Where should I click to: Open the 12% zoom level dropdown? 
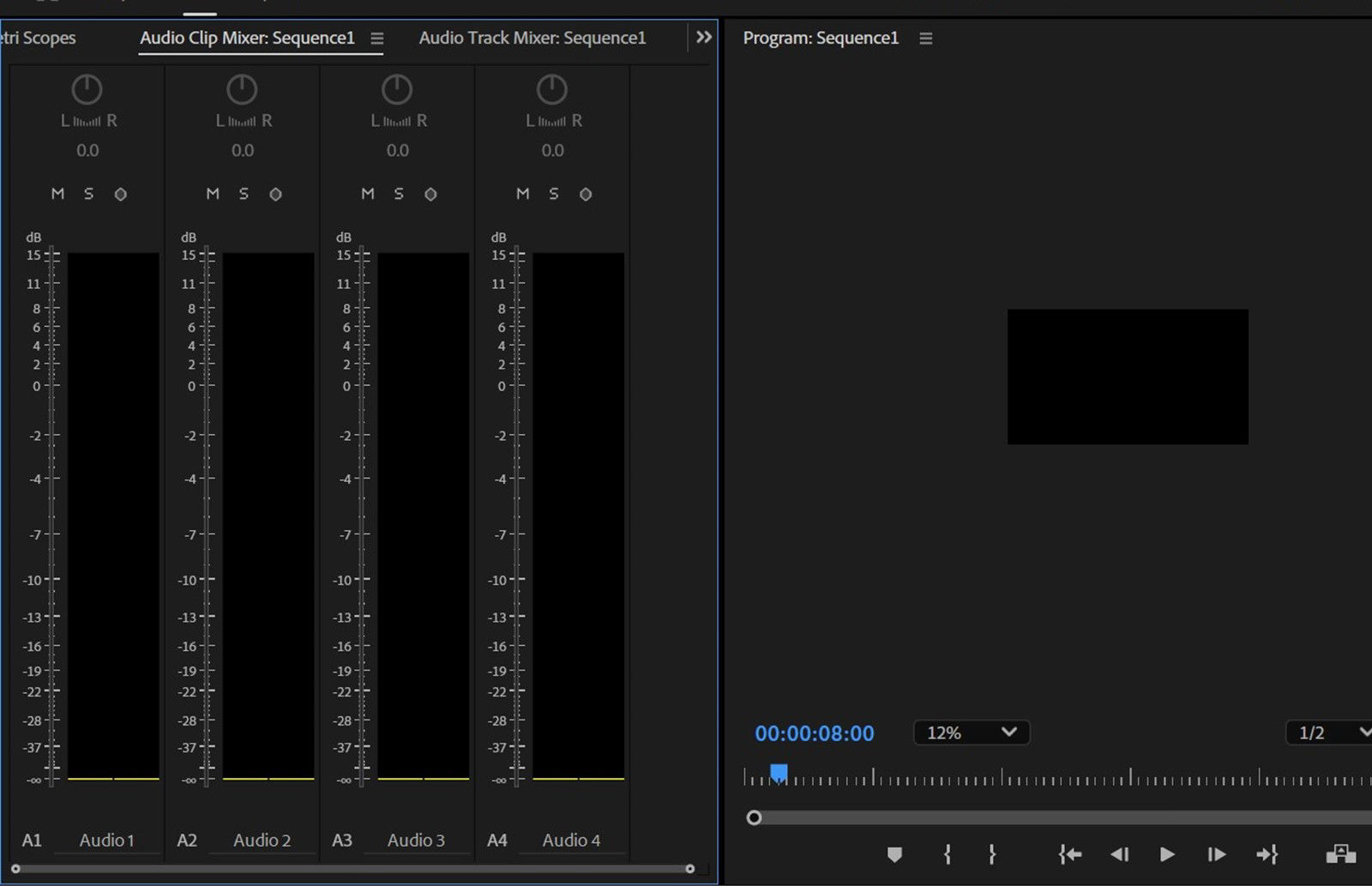(970, 732)
